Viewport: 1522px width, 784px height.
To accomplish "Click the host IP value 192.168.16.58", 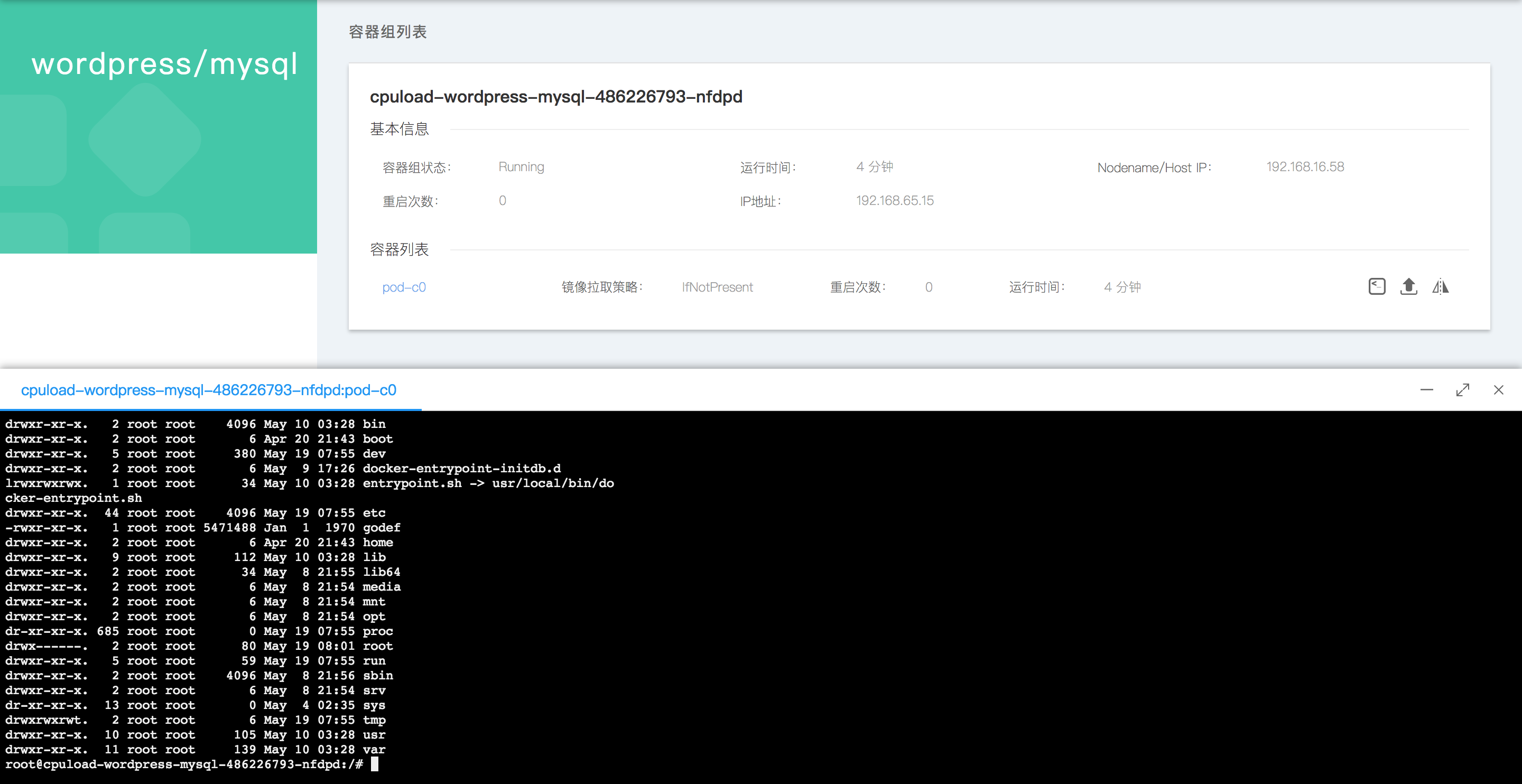I will click(x=1305, y=167).
